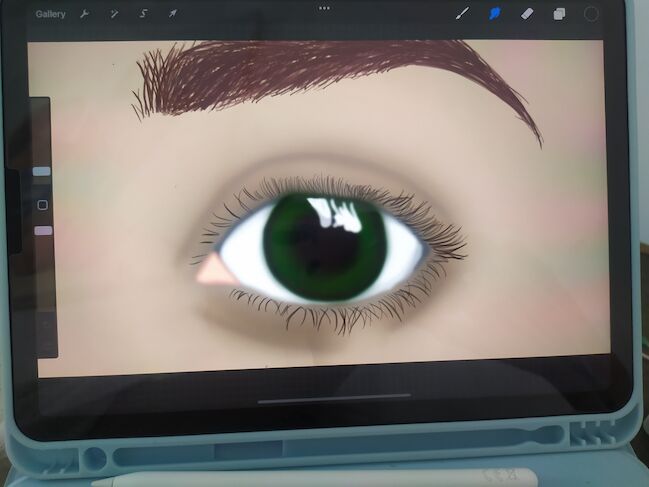Tap the square modify button in sidebar
The height and width of the screenshot is (487, 649).
tap(43, 205)
